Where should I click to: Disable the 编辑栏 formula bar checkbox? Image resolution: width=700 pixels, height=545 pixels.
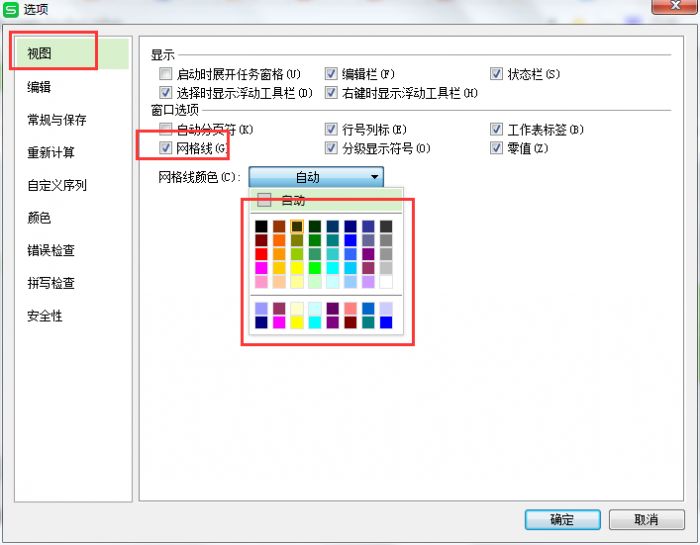(x=331, y=74)
